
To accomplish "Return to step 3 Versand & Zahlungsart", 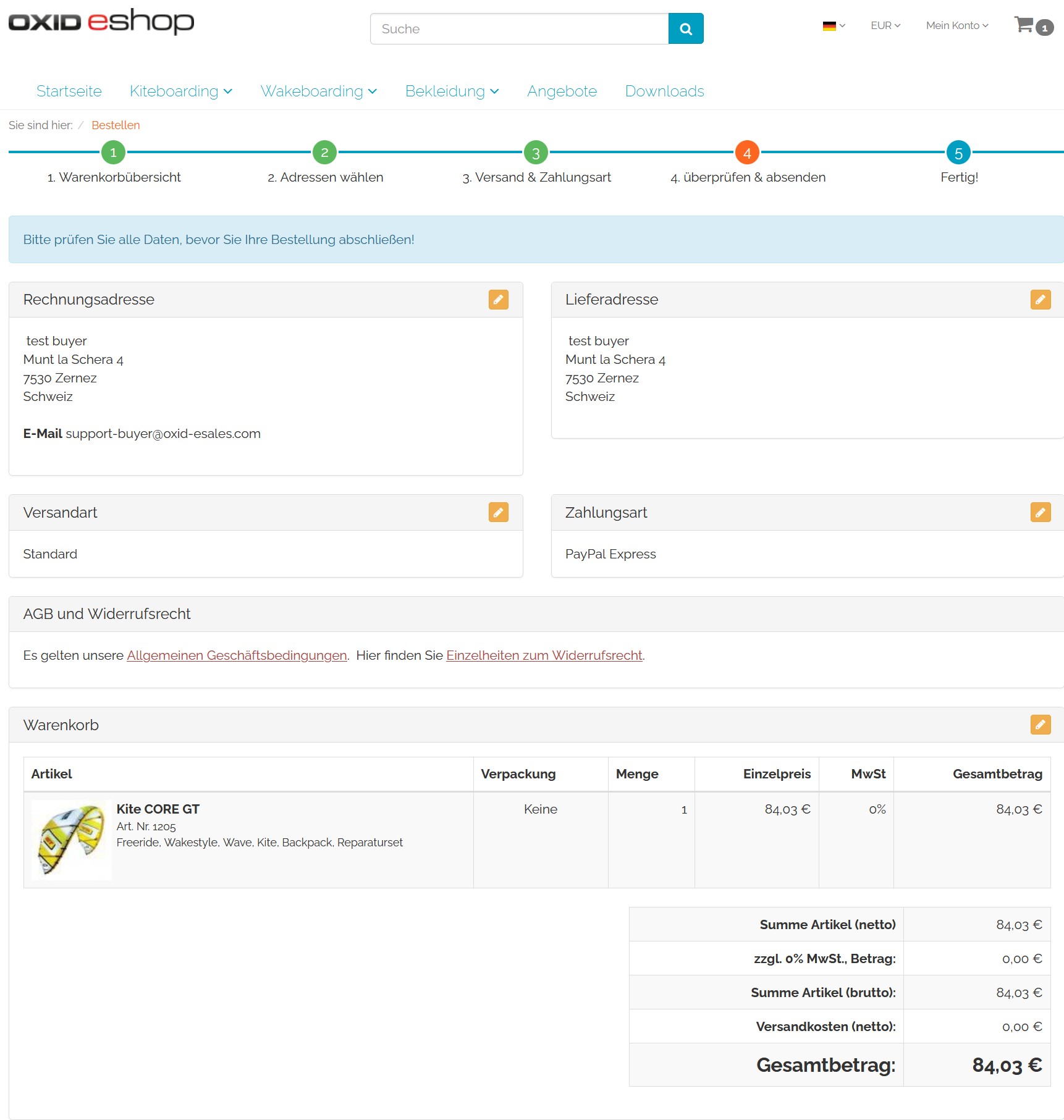I will (536, 153).
